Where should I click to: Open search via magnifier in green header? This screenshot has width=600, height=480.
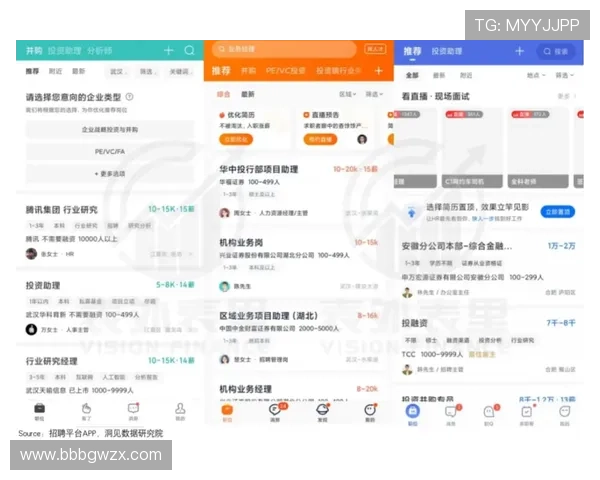click(189, 50)
